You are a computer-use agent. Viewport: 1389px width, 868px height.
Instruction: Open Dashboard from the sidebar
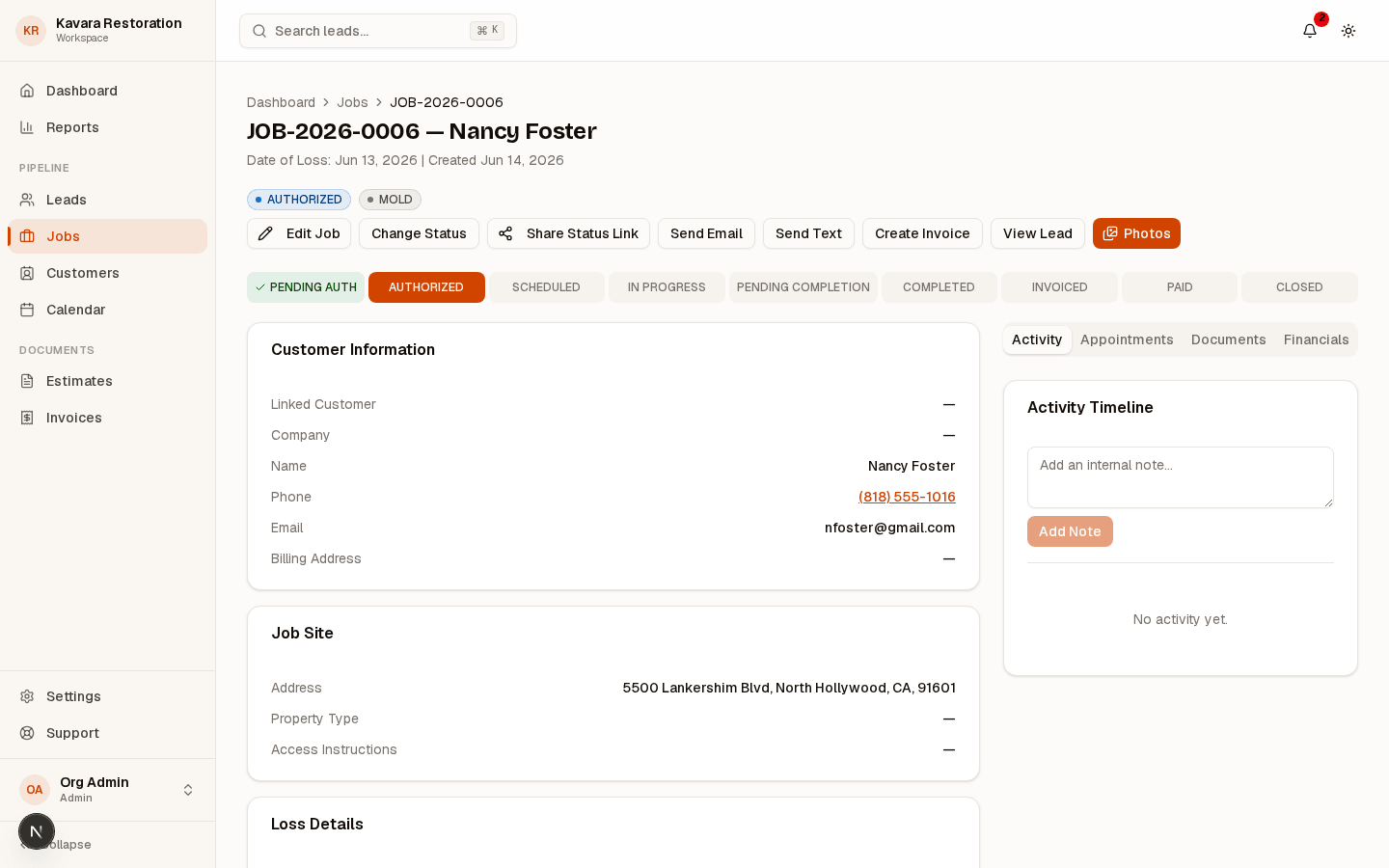coord(107,91)
